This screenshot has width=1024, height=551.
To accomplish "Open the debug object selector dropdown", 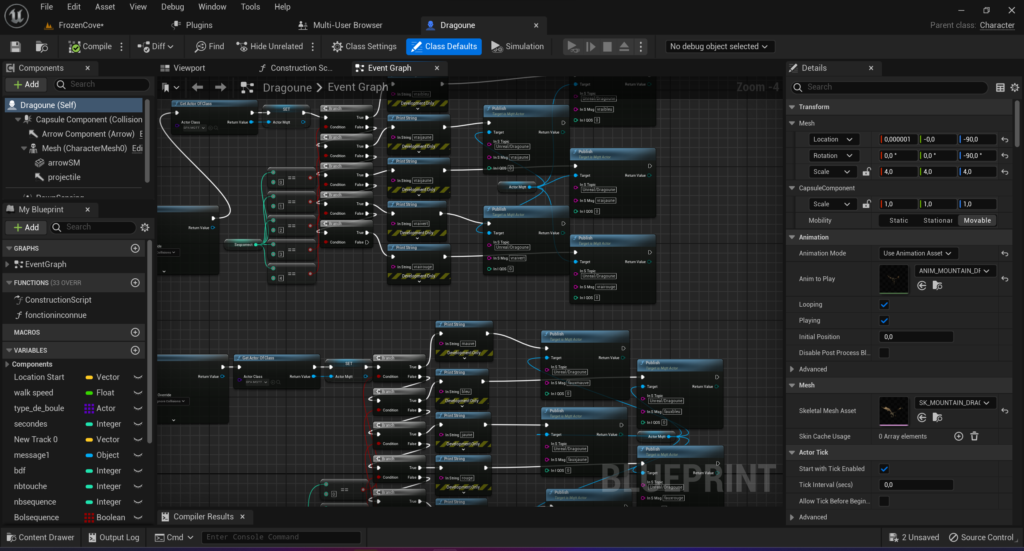I will coord(720,46).
